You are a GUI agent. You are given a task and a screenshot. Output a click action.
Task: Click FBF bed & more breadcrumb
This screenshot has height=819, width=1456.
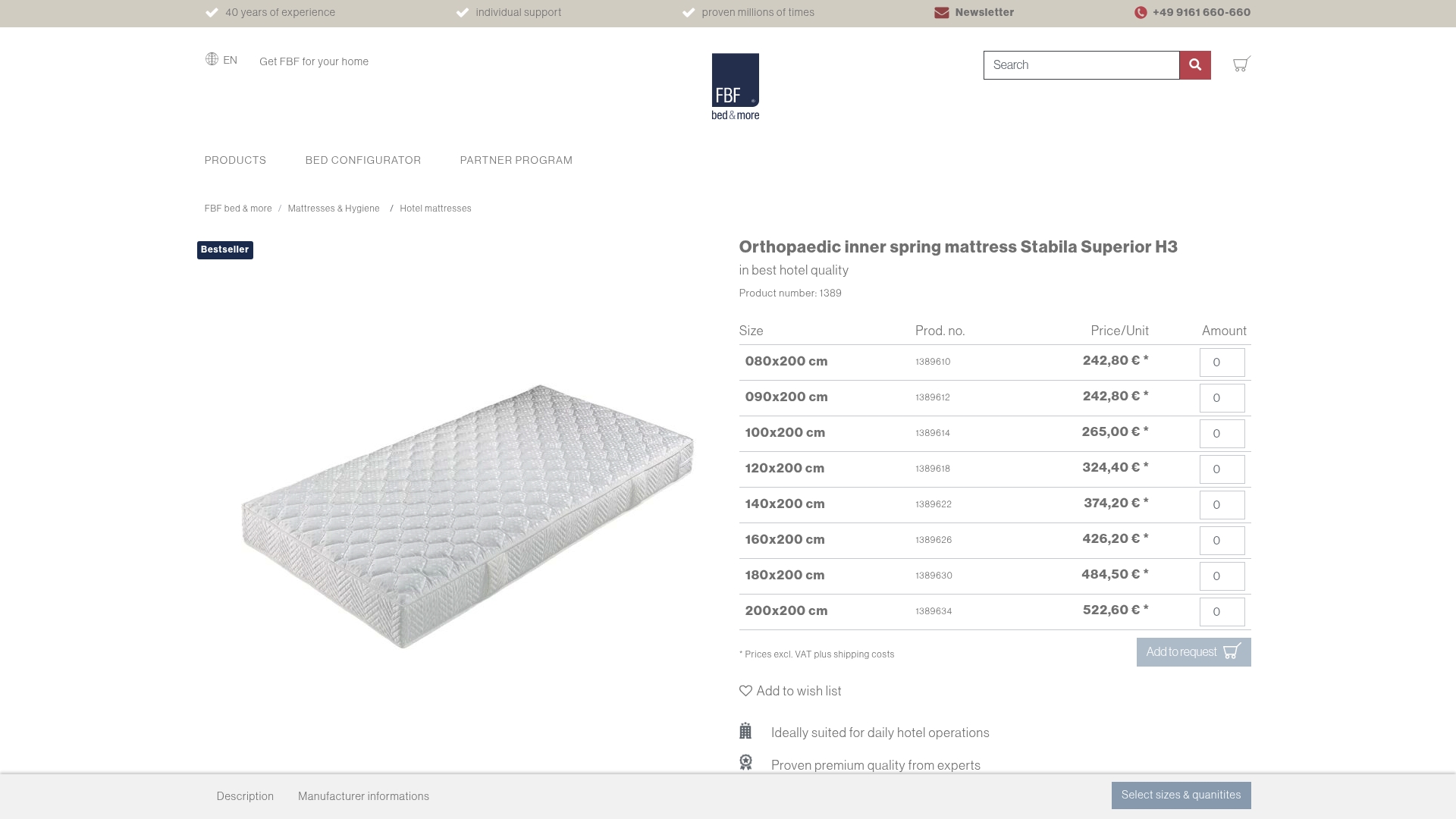238,209
